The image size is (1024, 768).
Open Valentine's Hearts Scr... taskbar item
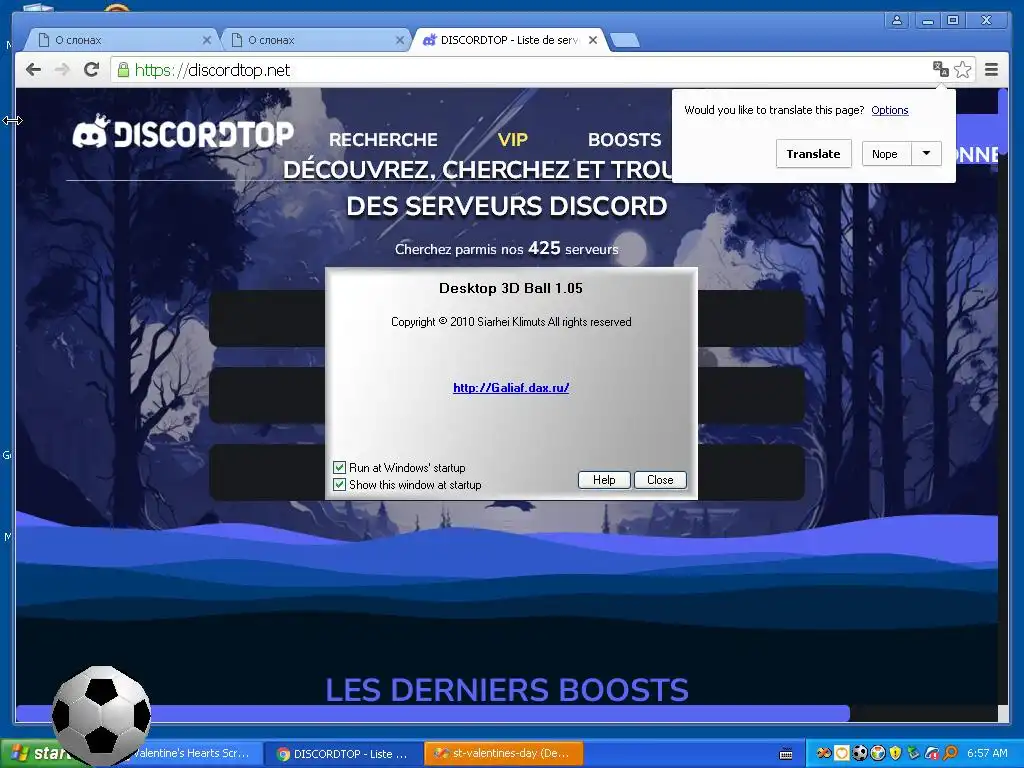[x=189, y=753]
